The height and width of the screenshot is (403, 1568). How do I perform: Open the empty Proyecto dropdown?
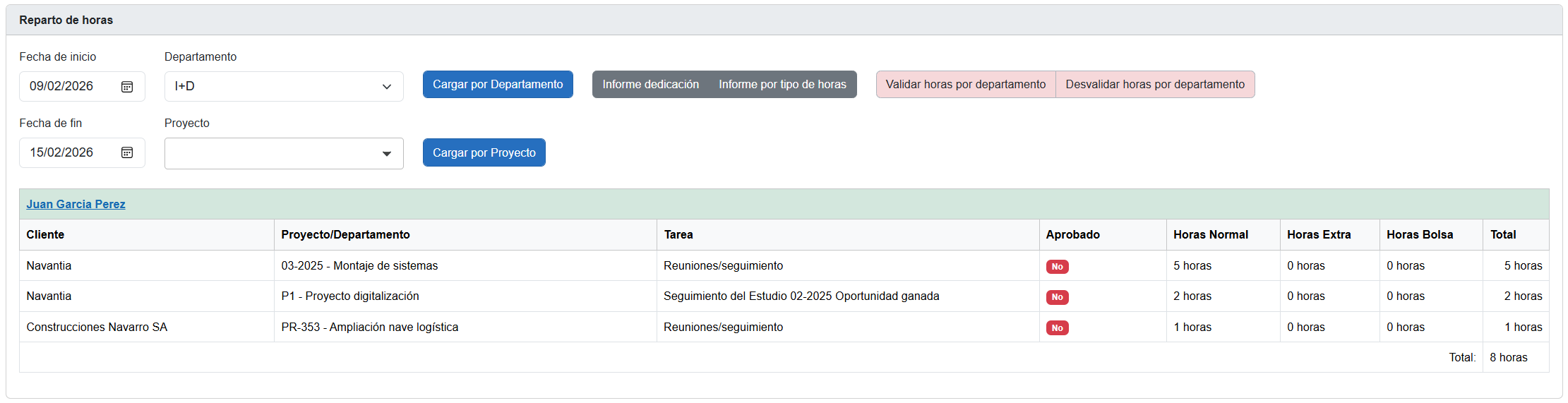275,153
